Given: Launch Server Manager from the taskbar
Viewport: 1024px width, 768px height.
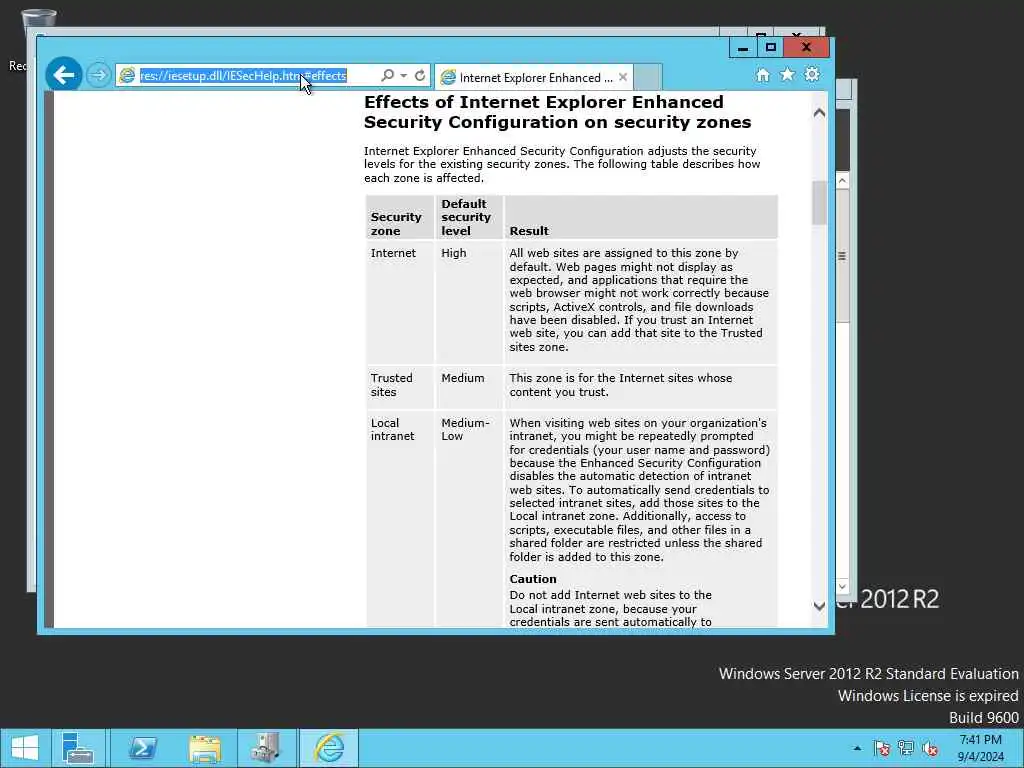Looking at the screenshot, I should 78,748.
